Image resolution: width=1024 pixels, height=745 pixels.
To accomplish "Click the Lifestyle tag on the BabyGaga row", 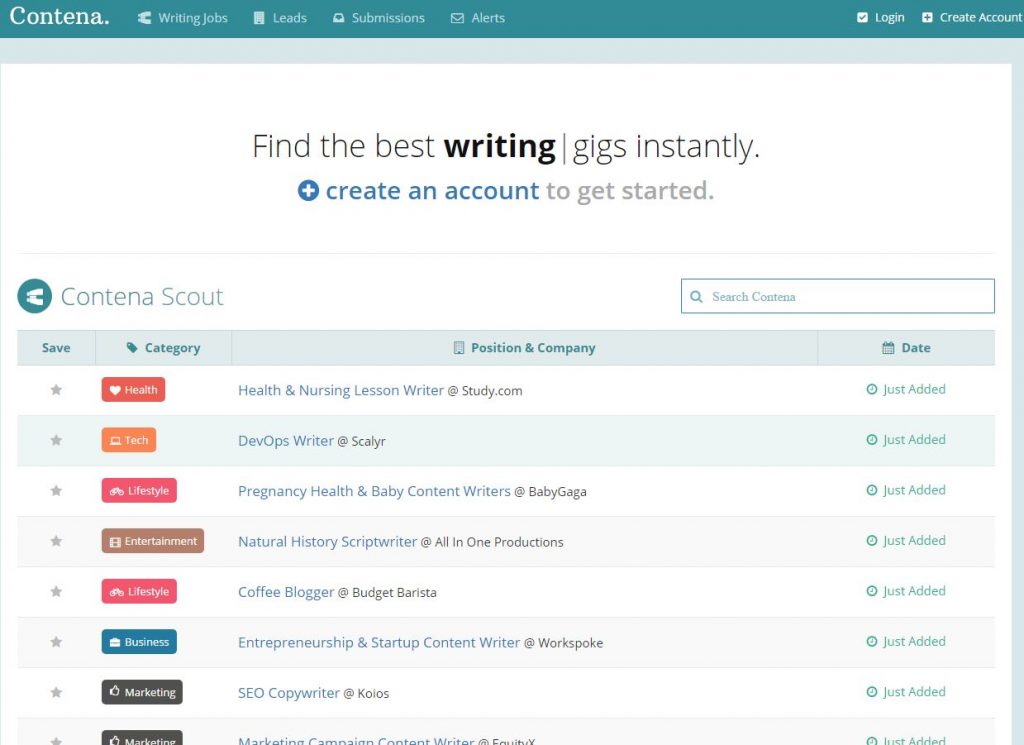I will coord(139,490).
